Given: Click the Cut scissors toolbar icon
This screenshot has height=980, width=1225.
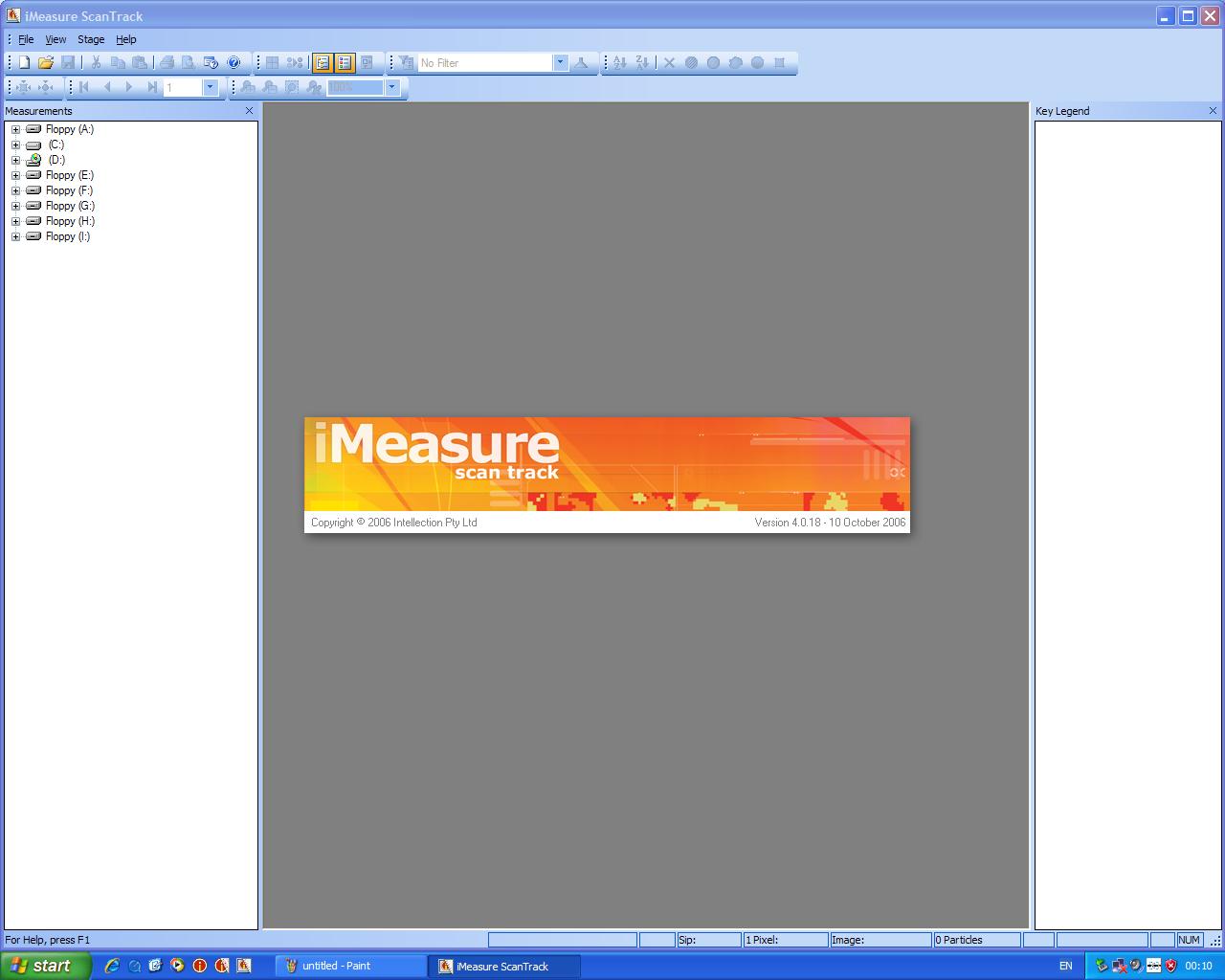Looking at the screenshot, I should click(96, 63).
